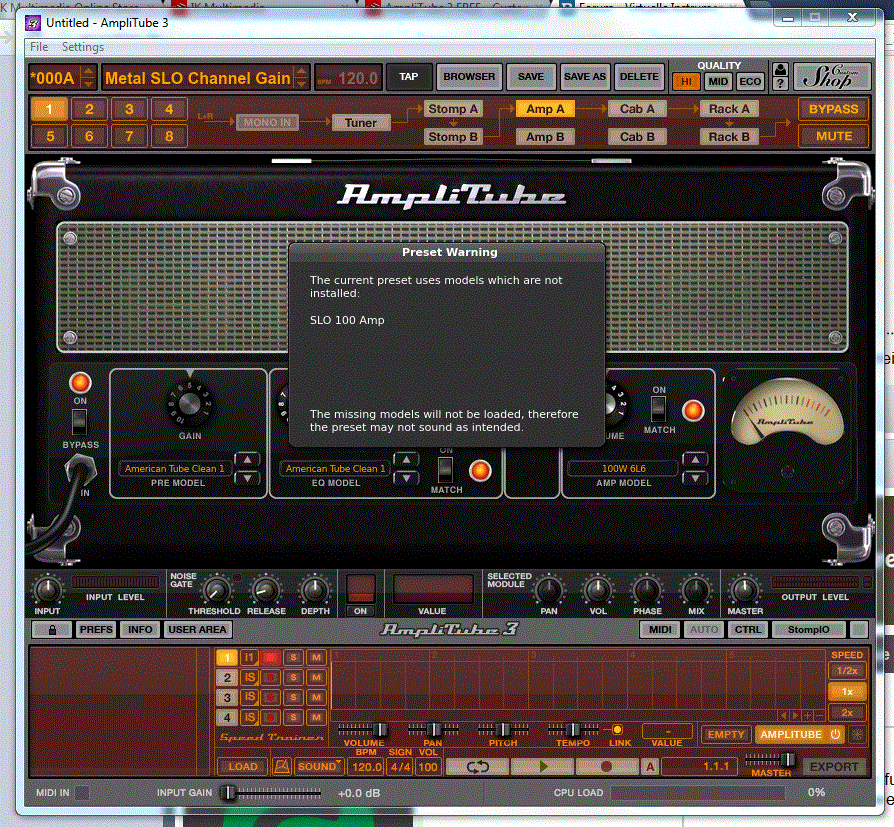
Task: Click the recorder PITCH slider
Action: tap(503, 729)
